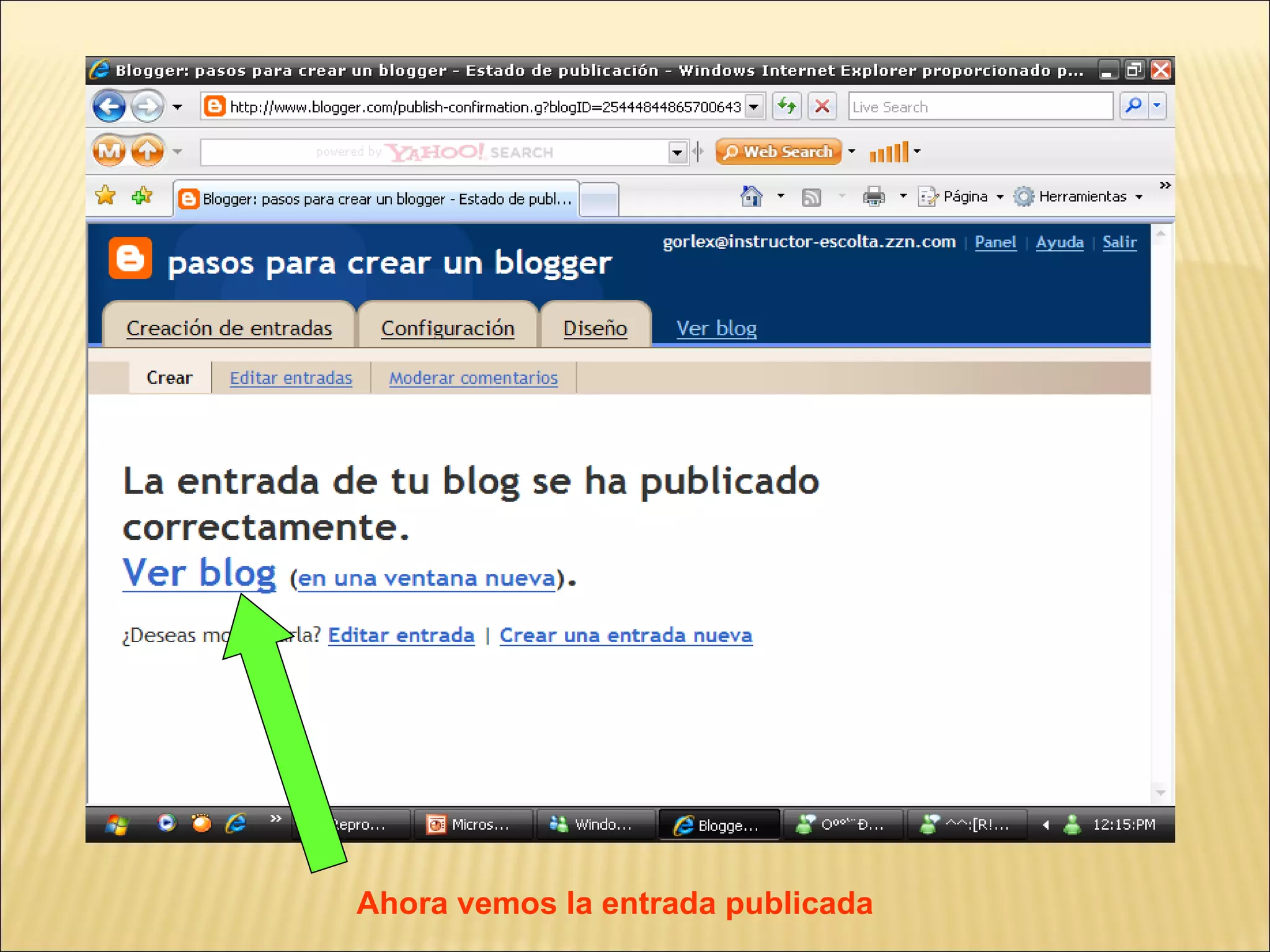Click the Favorites star icon

click(105, 196)
